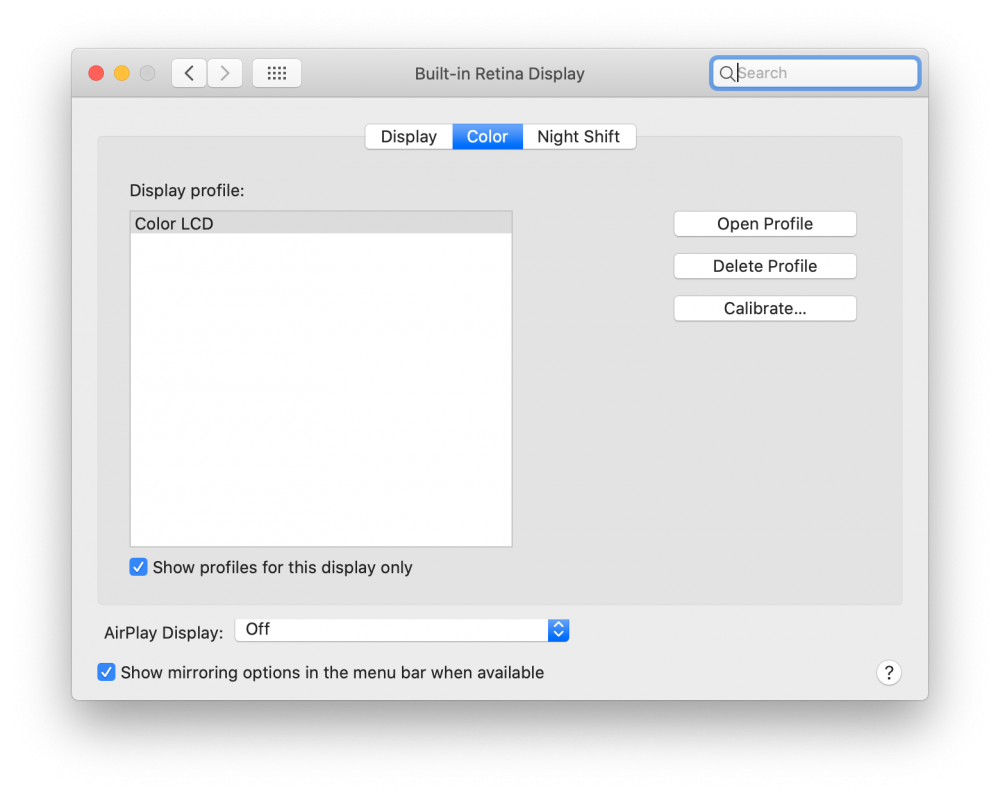1000x795 pixels.
Task: Open the Night Shift tab
Action: tap(579, 136)
